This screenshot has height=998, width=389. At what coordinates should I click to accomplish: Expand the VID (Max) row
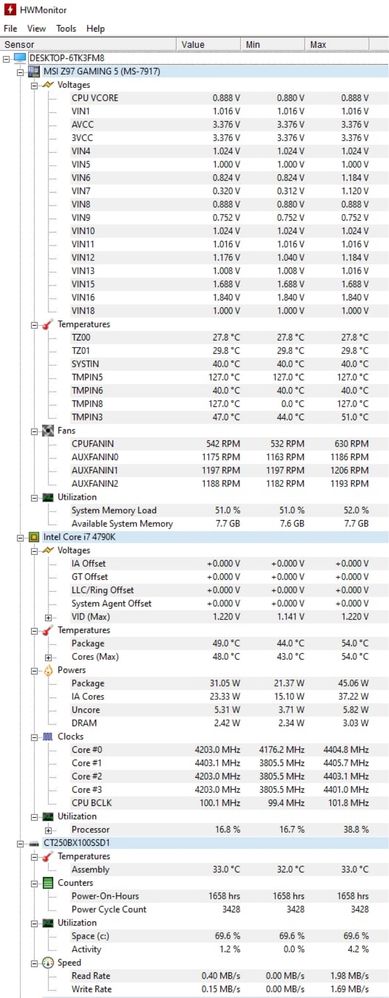coord(48,617)
